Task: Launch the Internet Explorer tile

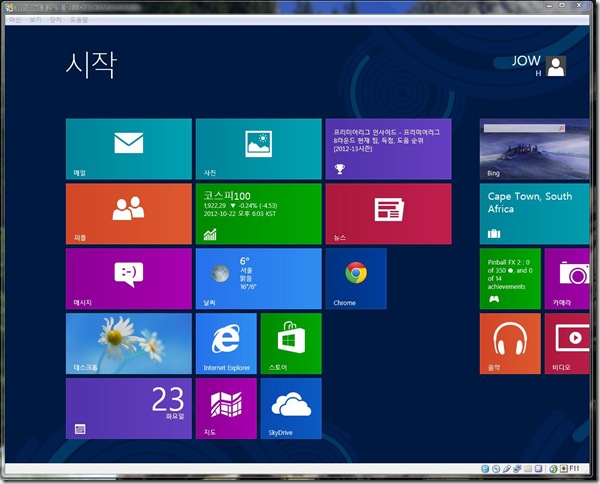Action: 226,343
